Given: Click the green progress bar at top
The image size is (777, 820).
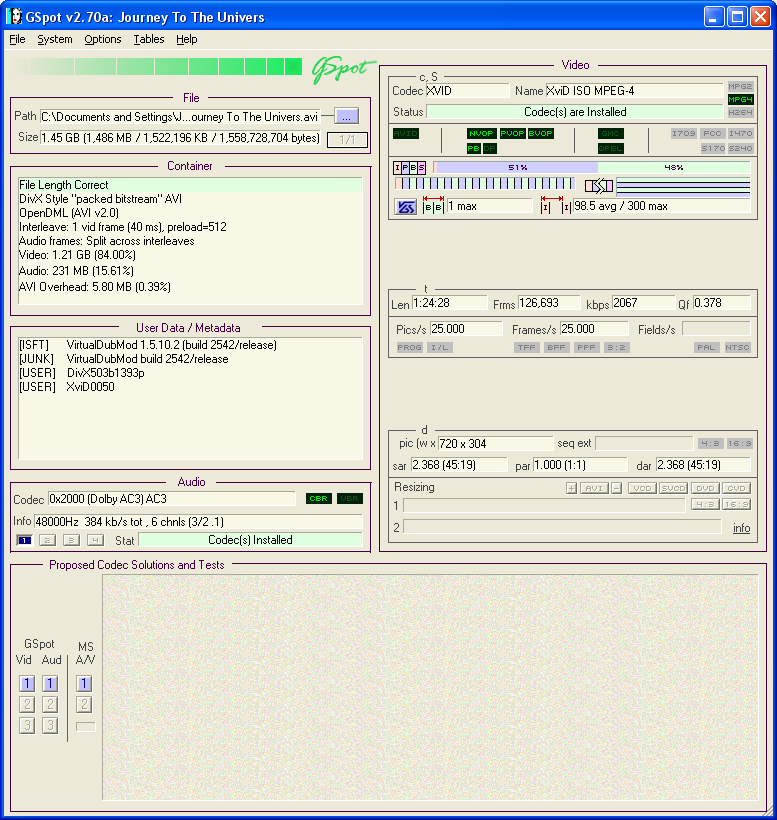Looking at the screenshot, I should point(158,66).
